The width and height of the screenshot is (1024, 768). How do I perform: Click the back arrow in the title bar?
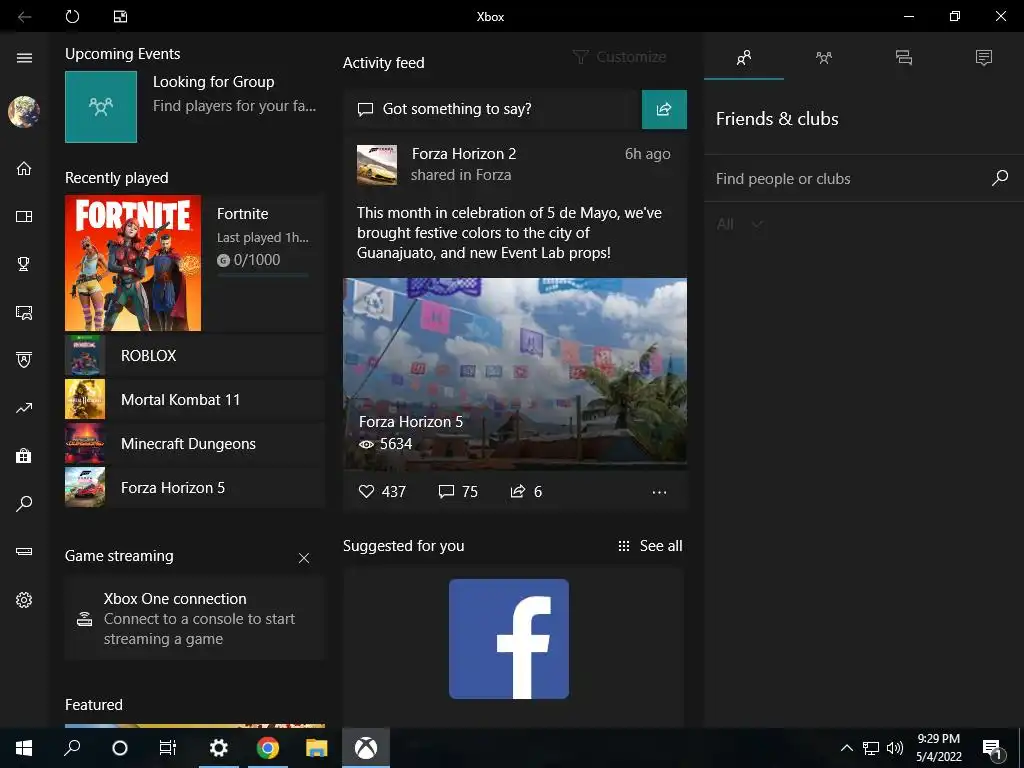point(24,16)
